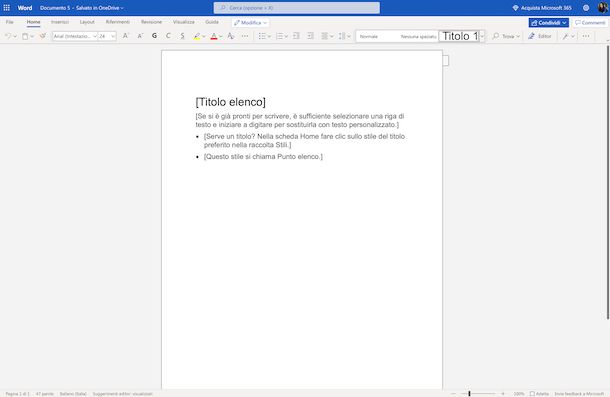The height and width of the screenshot is (397, 610).
Task: Decrease font size with the smaller A
Action: point(140,36)
